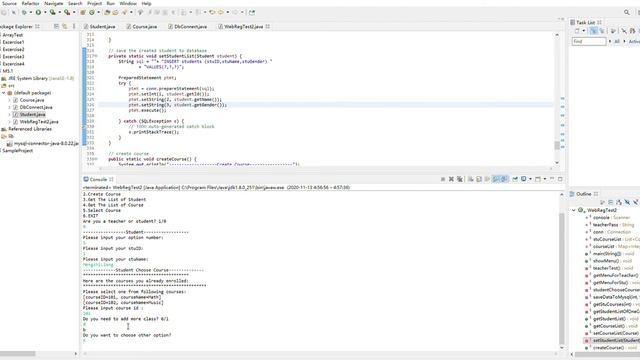Toggle Link with Editor in Package Explorer

click(64, 26)
